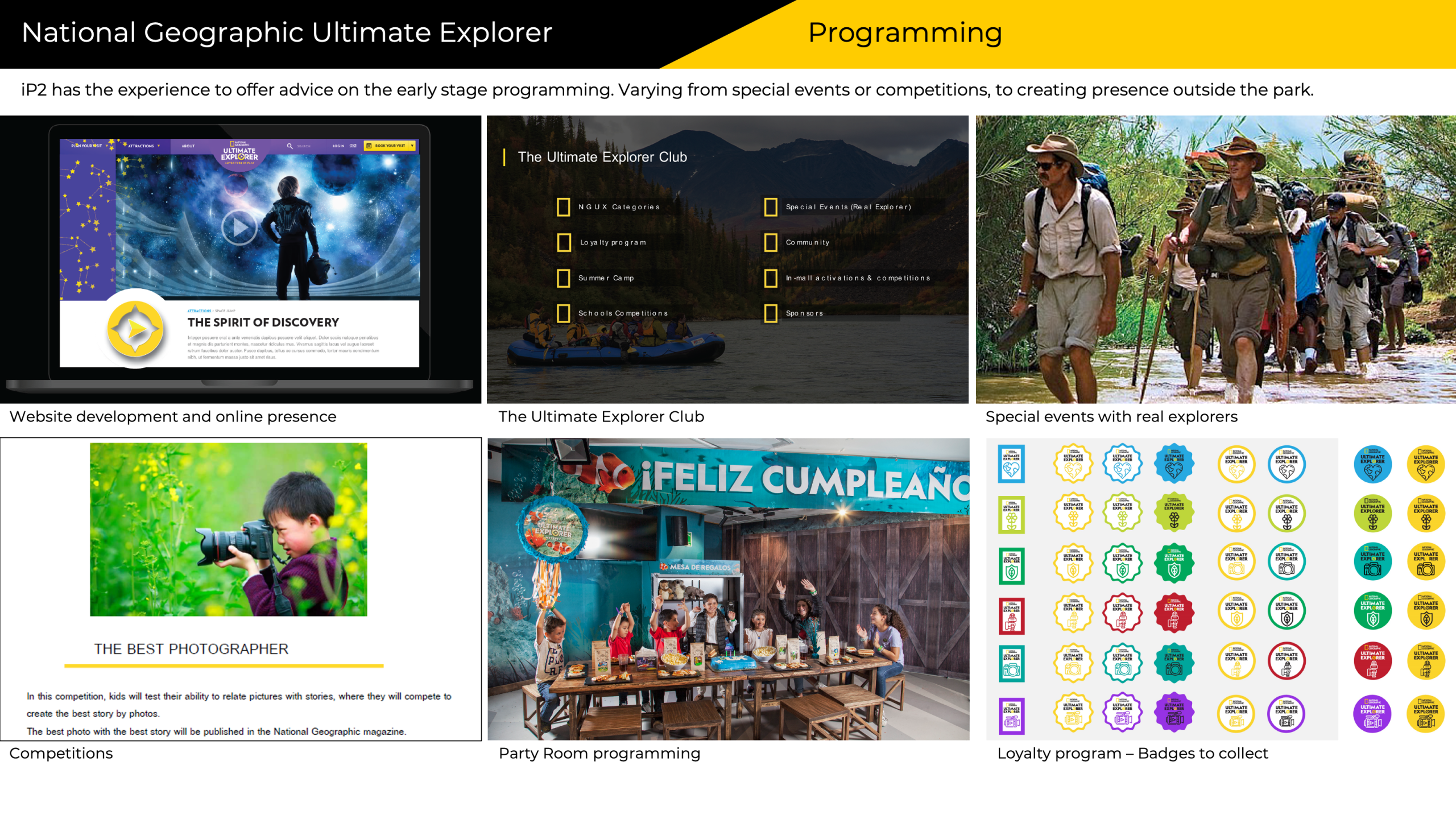This screenshot has width=1456, height=819.
Task: Expand the Book Your Visit split arrow
Action: (412, 146)
